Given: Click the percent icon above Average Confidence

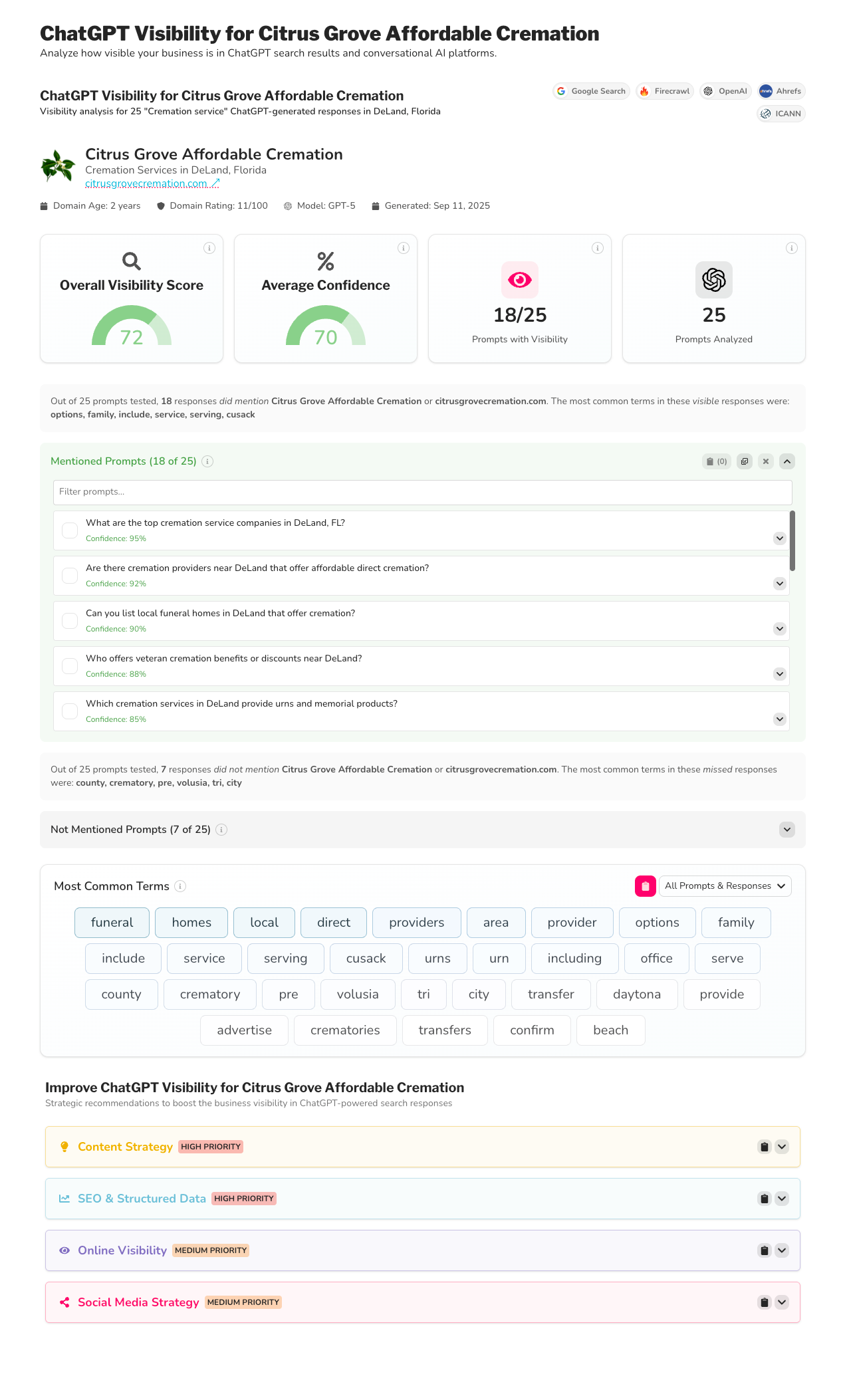Looking at the screenshot, I should tap(326, 261).
